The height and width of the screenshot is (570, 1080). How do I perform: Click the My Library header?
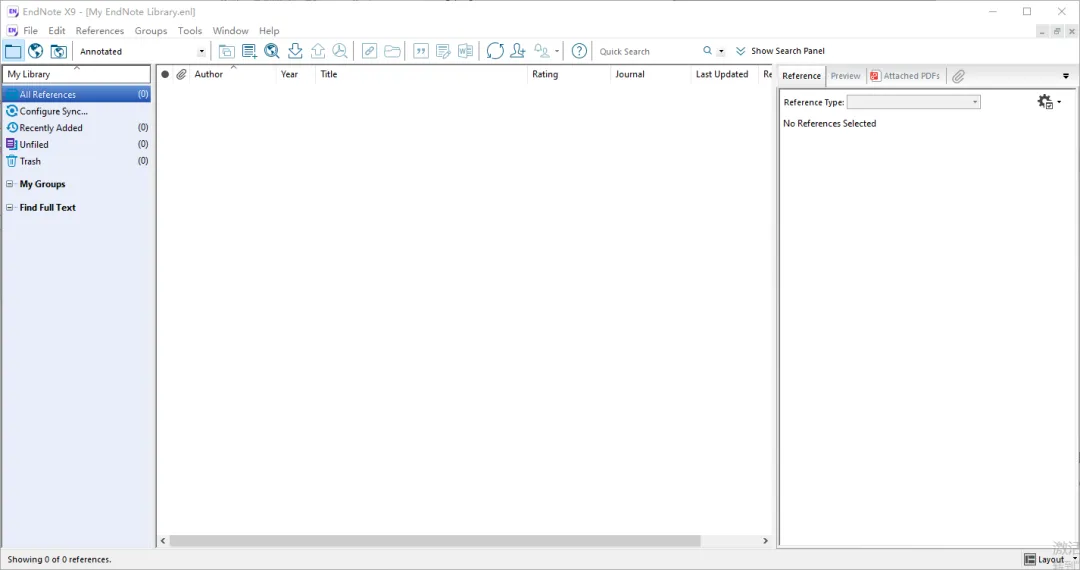click(x=76, y=74)
